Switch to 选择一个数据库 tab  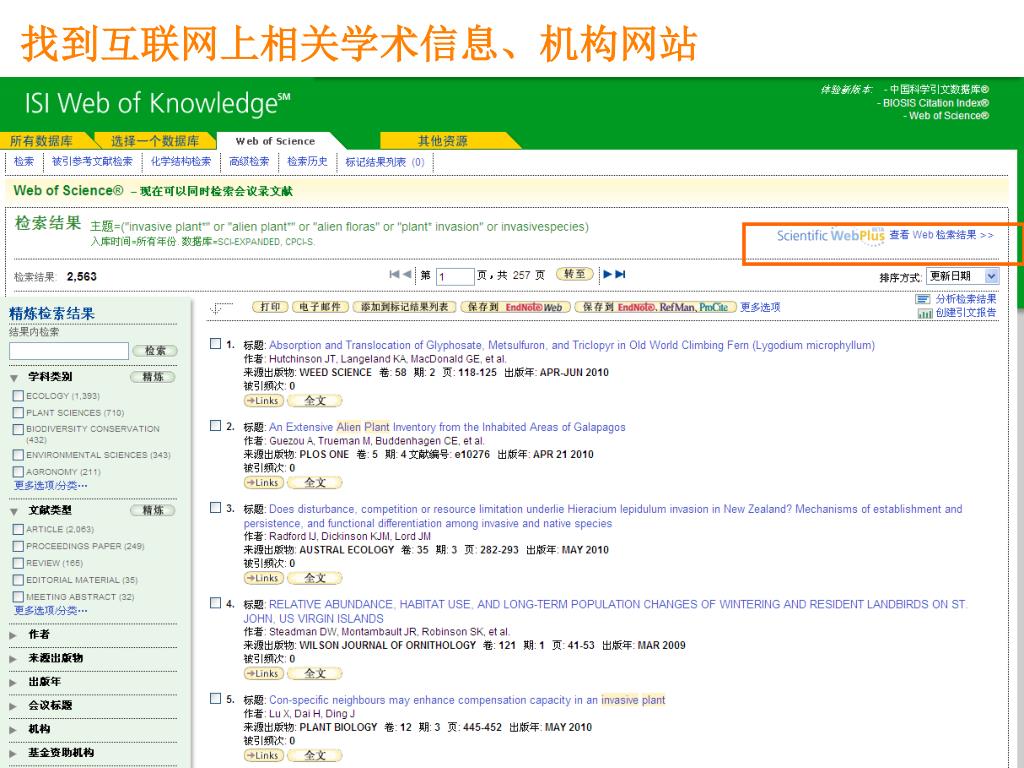155,141
